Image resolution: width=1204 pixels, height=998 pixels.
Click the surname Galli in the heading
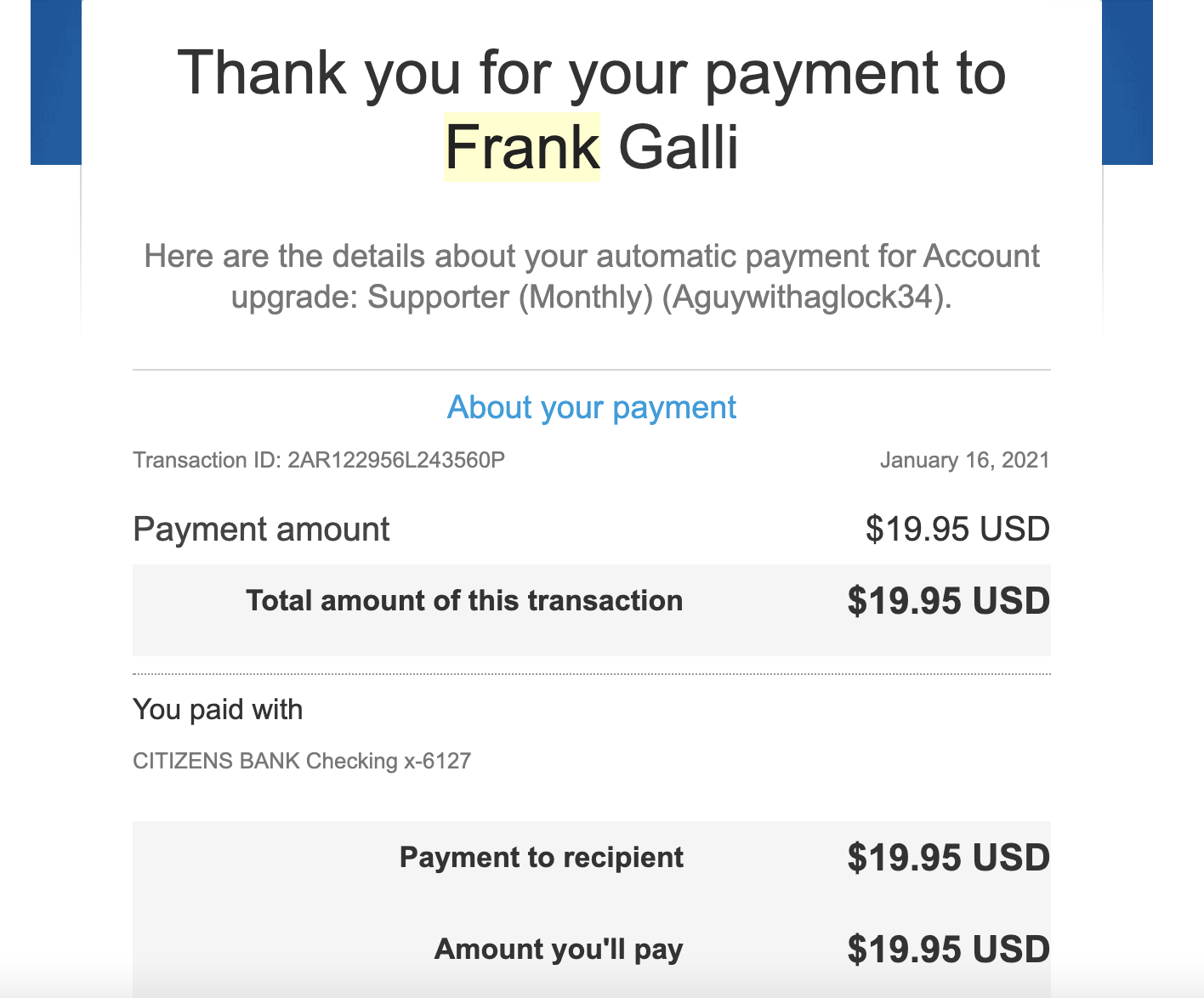[678, 147]
